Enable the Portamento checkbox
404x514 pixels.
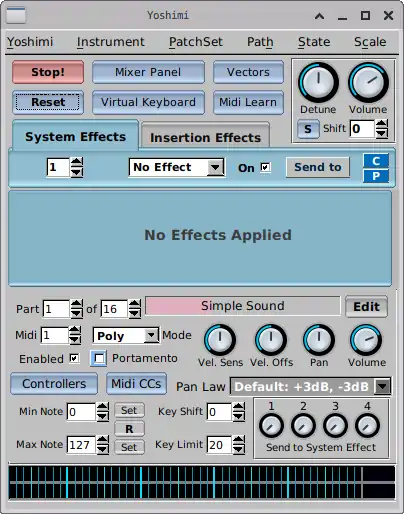[99, 358]
